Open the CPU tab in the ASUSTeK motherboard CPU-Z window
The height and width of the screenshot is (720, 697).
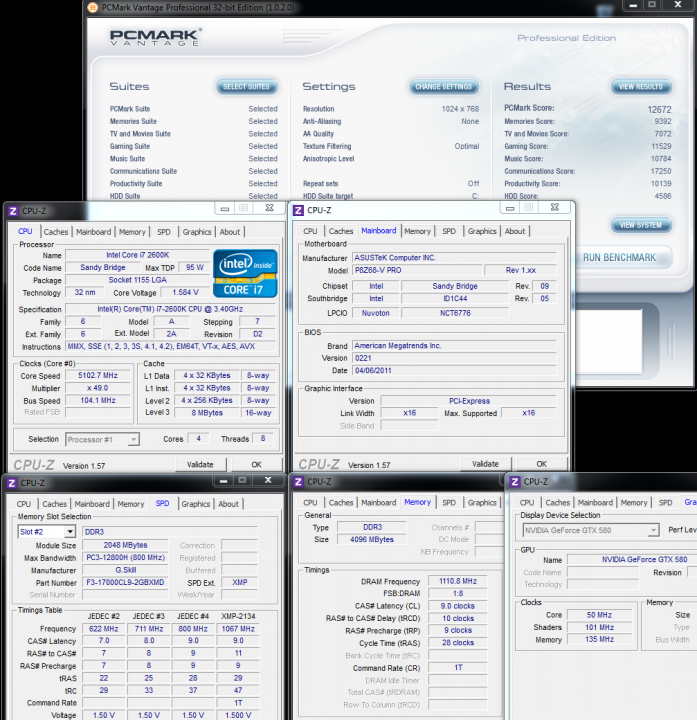310,231
